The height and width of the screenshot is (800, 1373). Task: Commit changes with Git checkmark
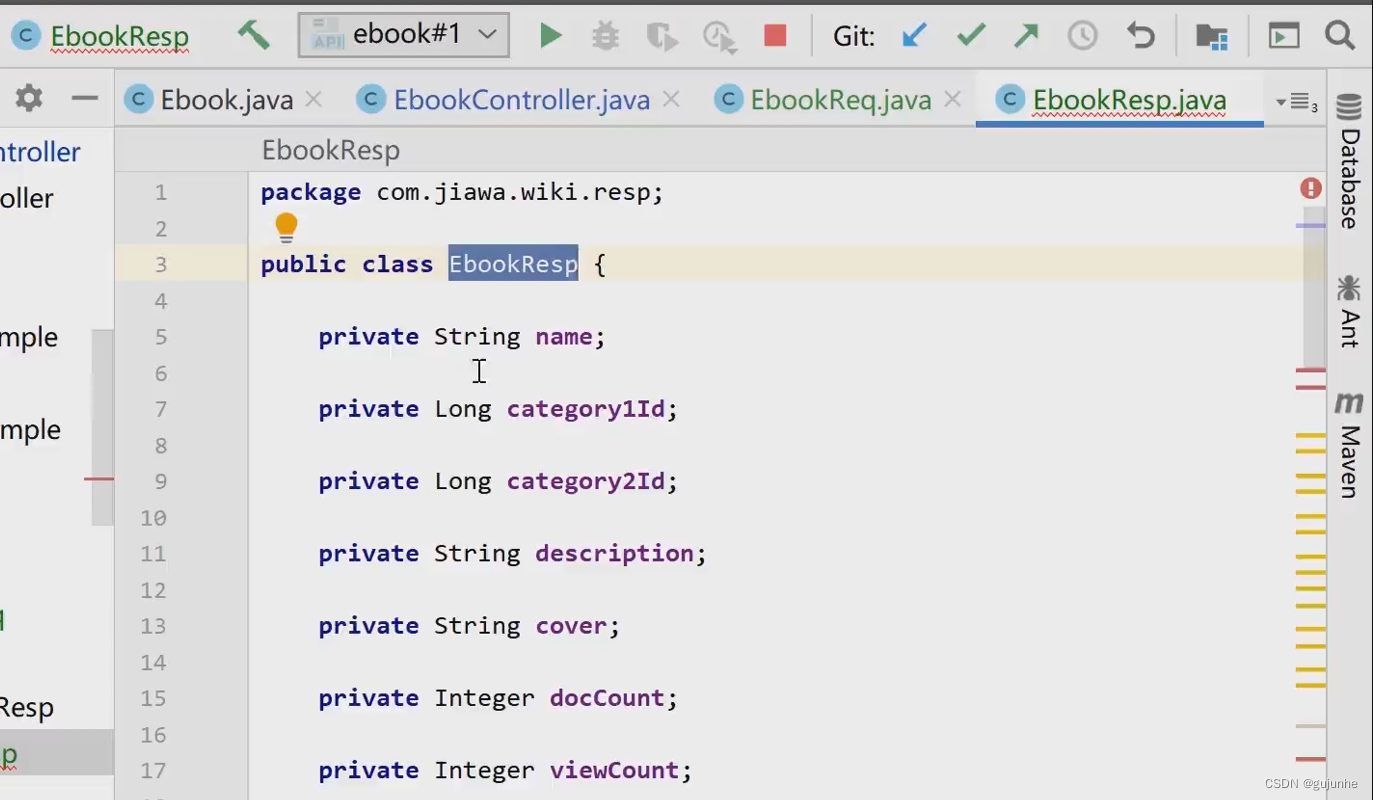tap(970, 36)
